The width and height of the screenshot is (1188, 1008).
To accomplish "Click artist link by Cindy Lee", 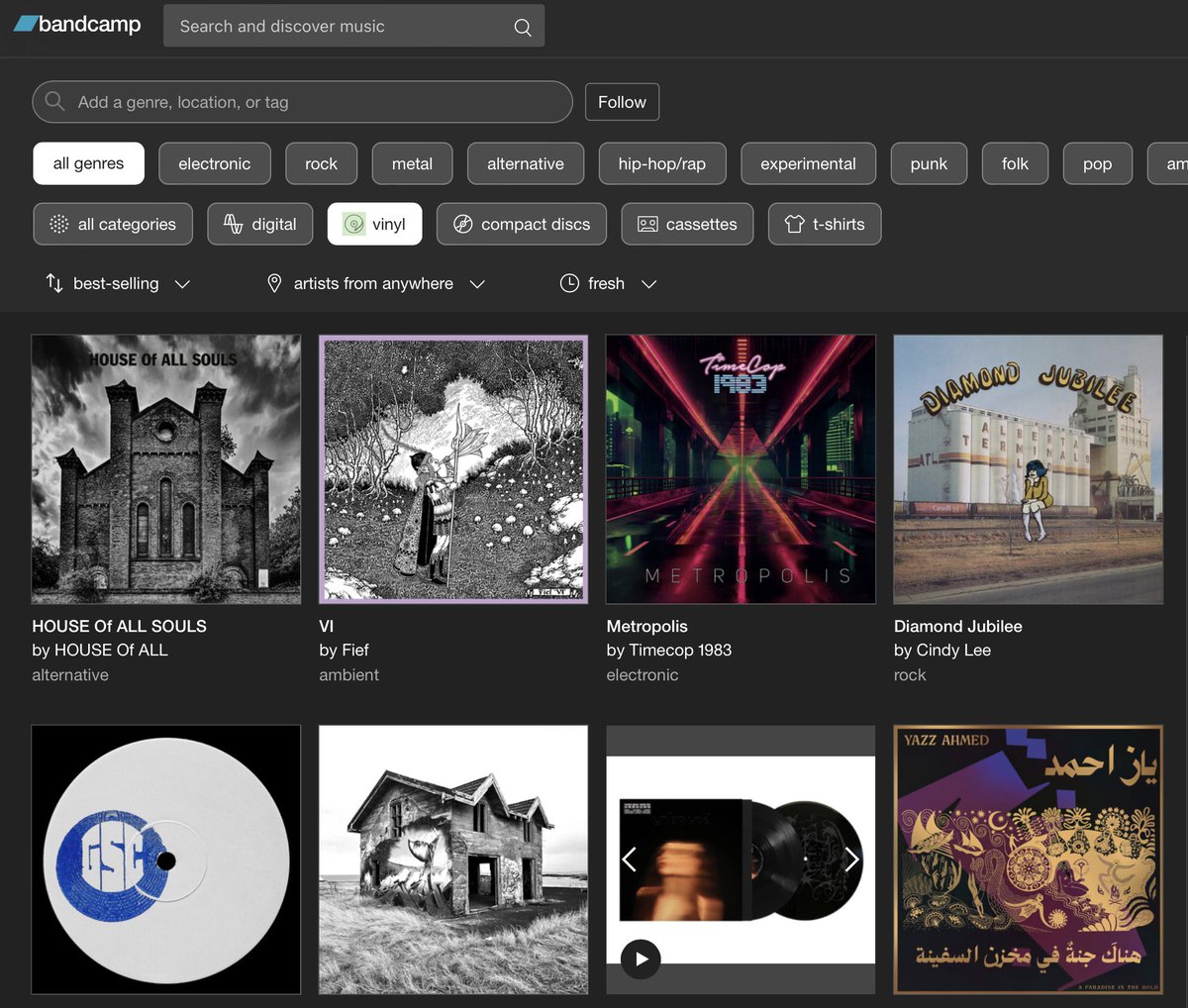I will 941,650.
